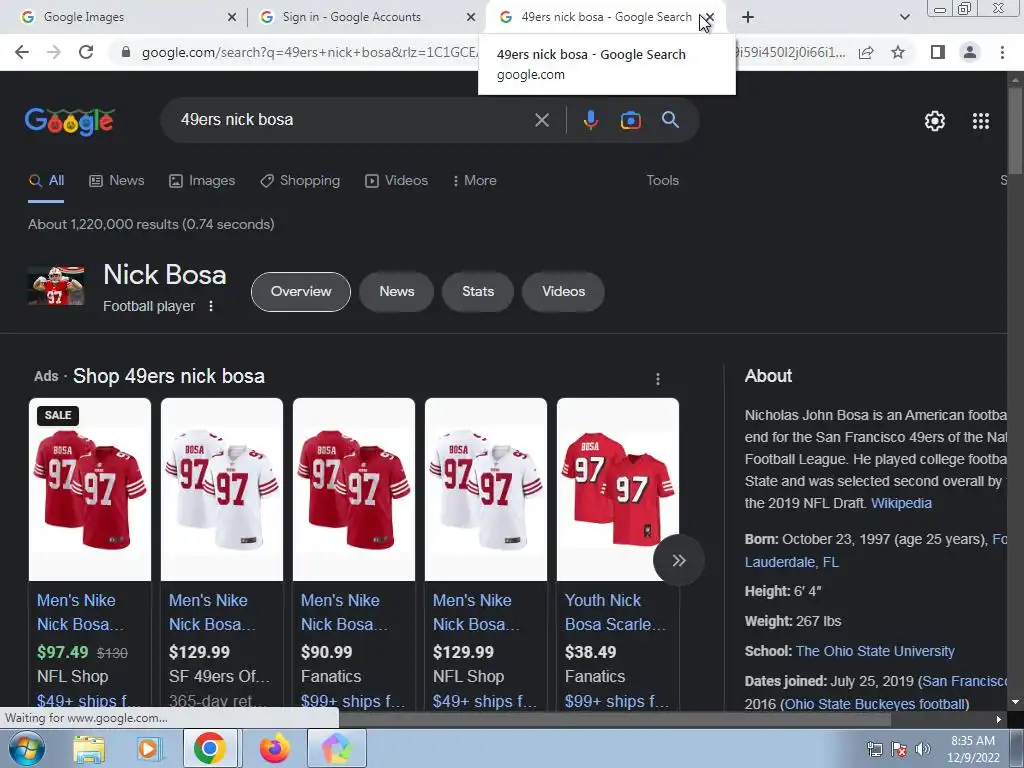The image size is (1024, 768).
Task: Click the News chip in knowledge panel
Action: click(x=396, y=291)
